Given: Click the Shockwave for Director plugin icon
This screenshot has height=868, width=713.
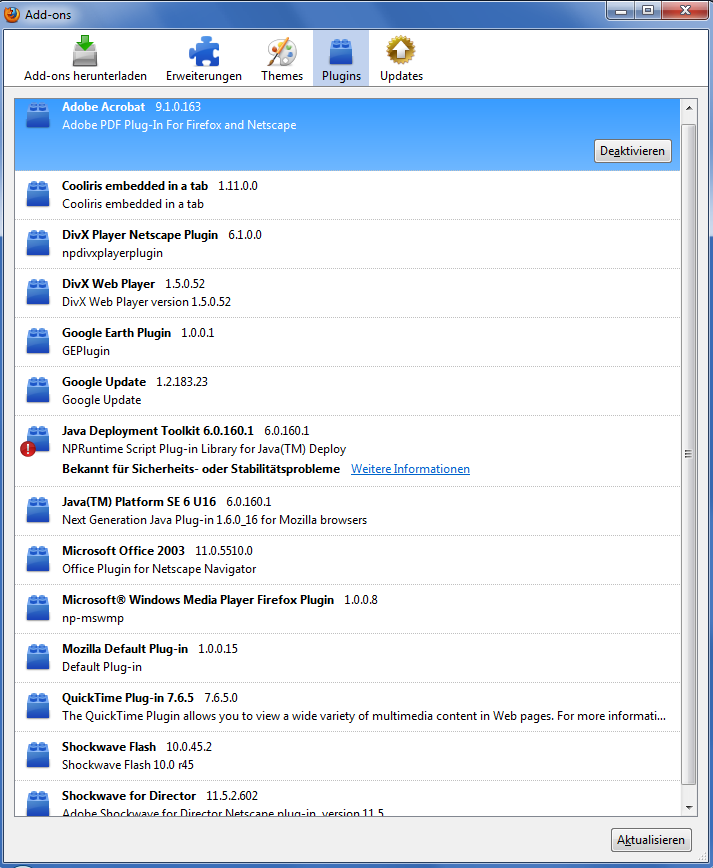Looking at the screenshot, I should click(x=38, y=804).
